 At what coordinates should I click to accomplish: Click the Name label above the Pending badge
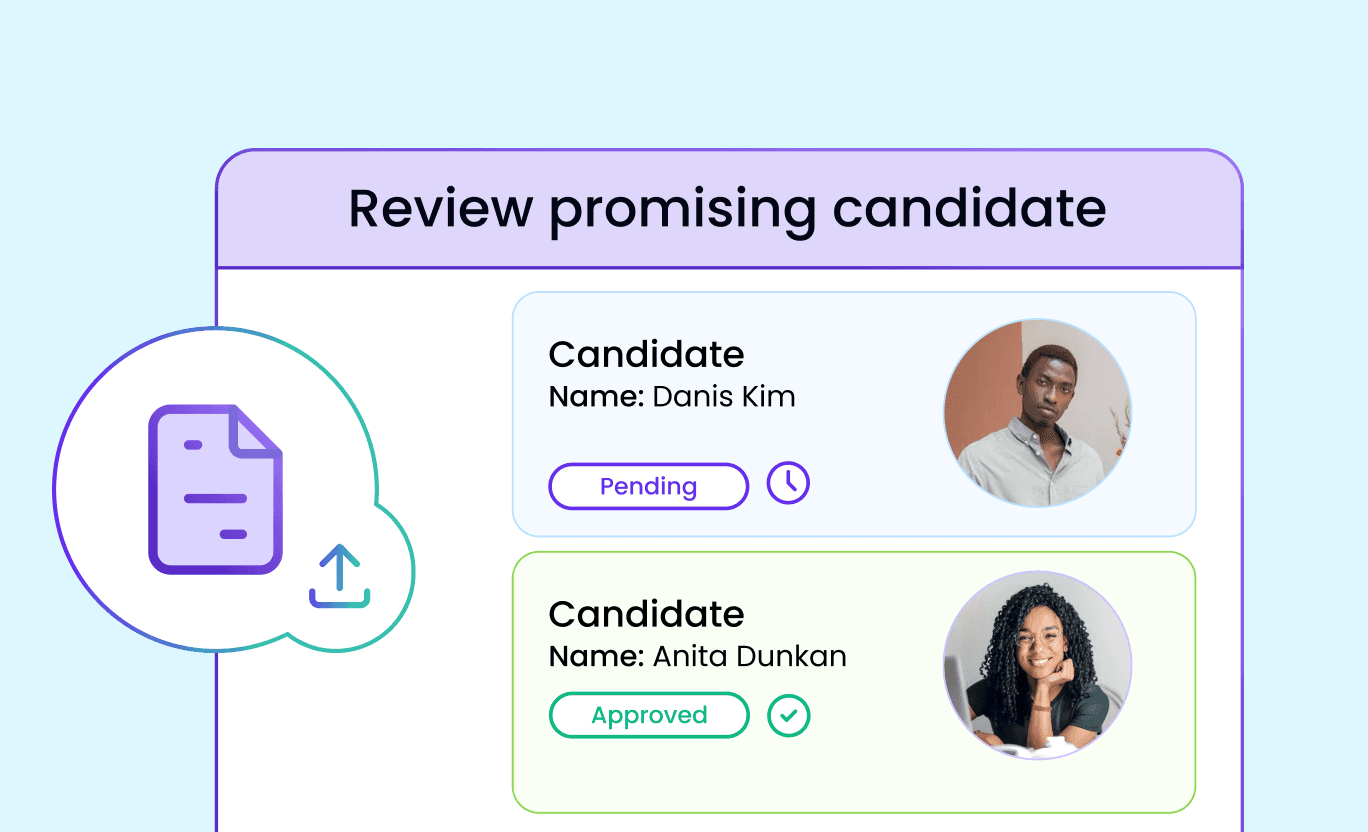pyautogui.click(x=596, y=397)
